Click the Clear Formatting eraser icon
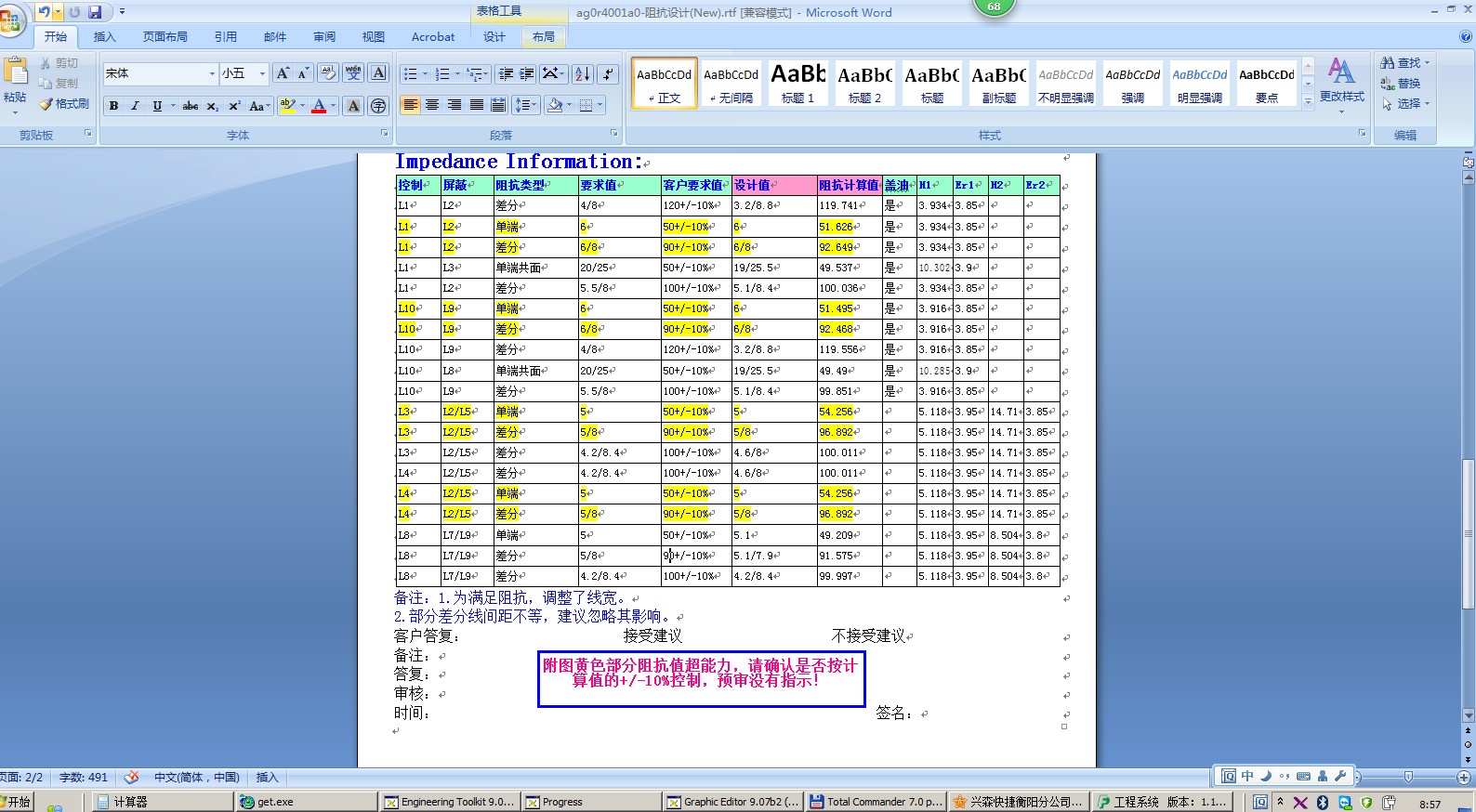 (x=328, y=73)
